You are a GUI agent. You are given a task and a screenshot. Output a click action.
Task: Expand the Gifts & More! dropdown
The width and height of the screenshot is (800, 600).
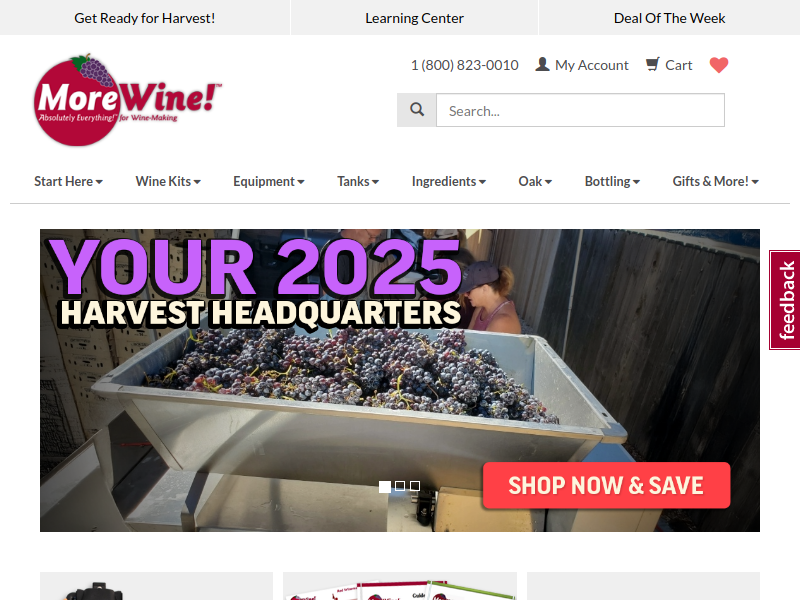[x=715, y=182]
